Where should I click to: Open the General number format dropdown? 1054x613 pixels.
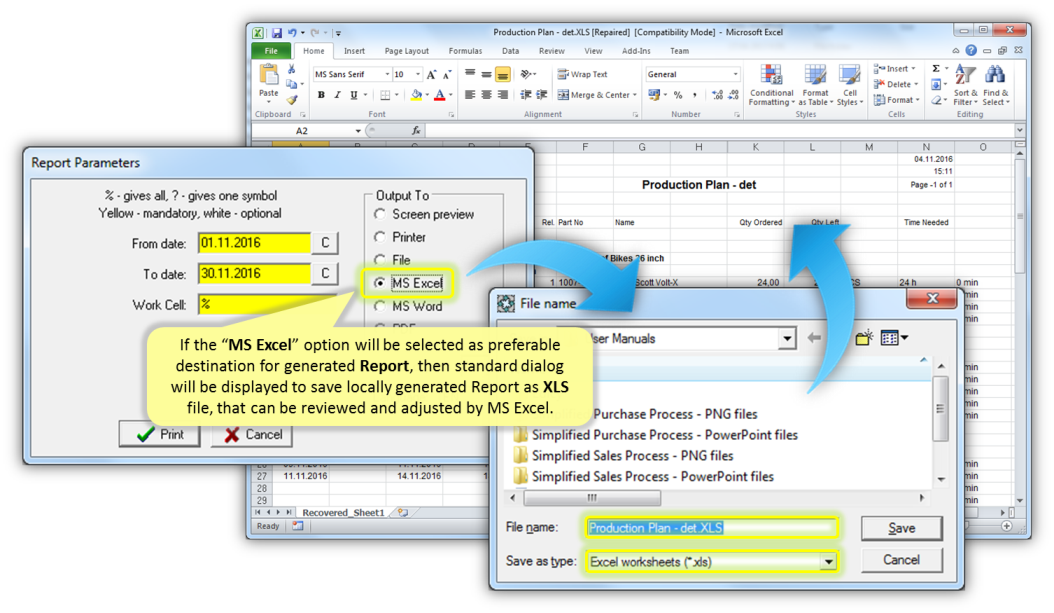pyautogui.click(x=735, y=75)
